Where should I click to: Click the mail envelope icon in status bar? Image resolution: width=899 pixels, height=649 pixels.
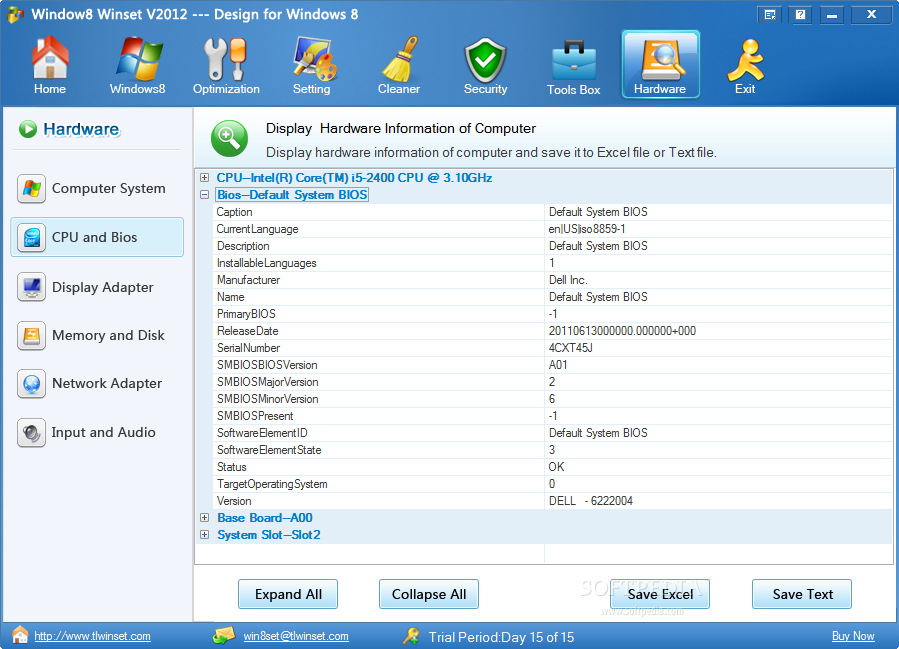tap(224, 635)
